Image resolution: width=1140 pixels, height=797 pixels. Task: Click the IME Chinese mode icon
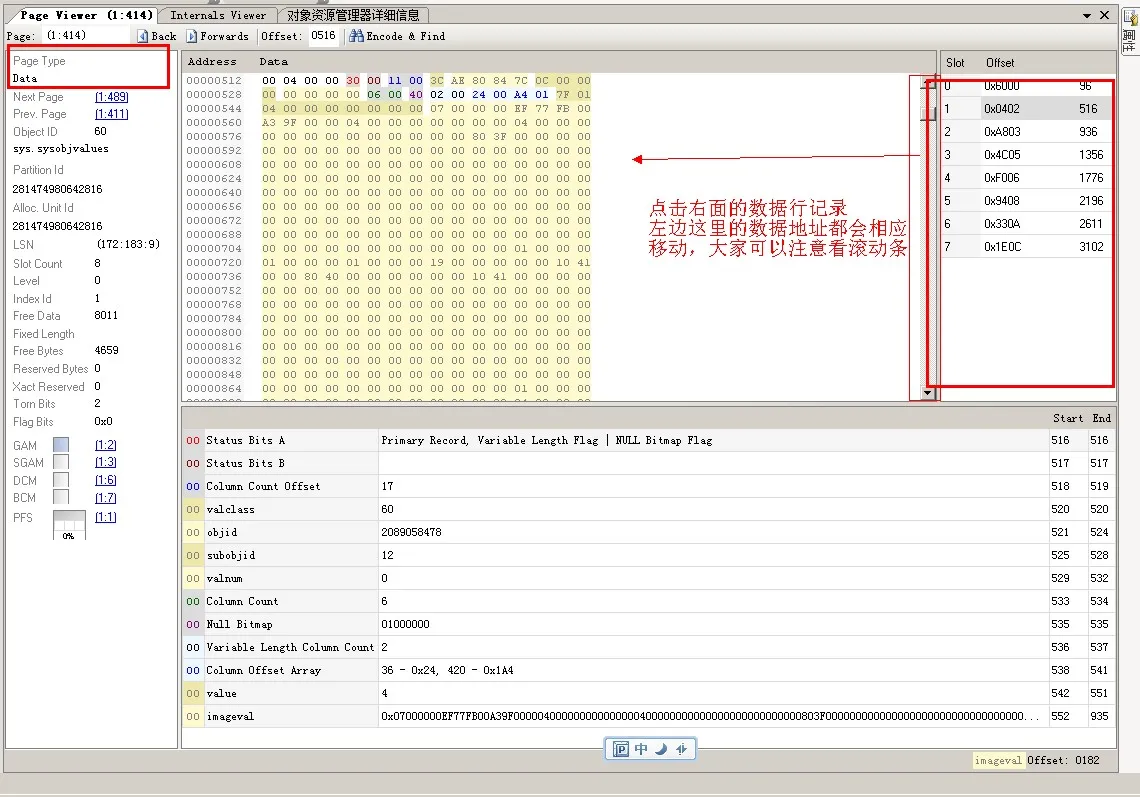[641, 749]
